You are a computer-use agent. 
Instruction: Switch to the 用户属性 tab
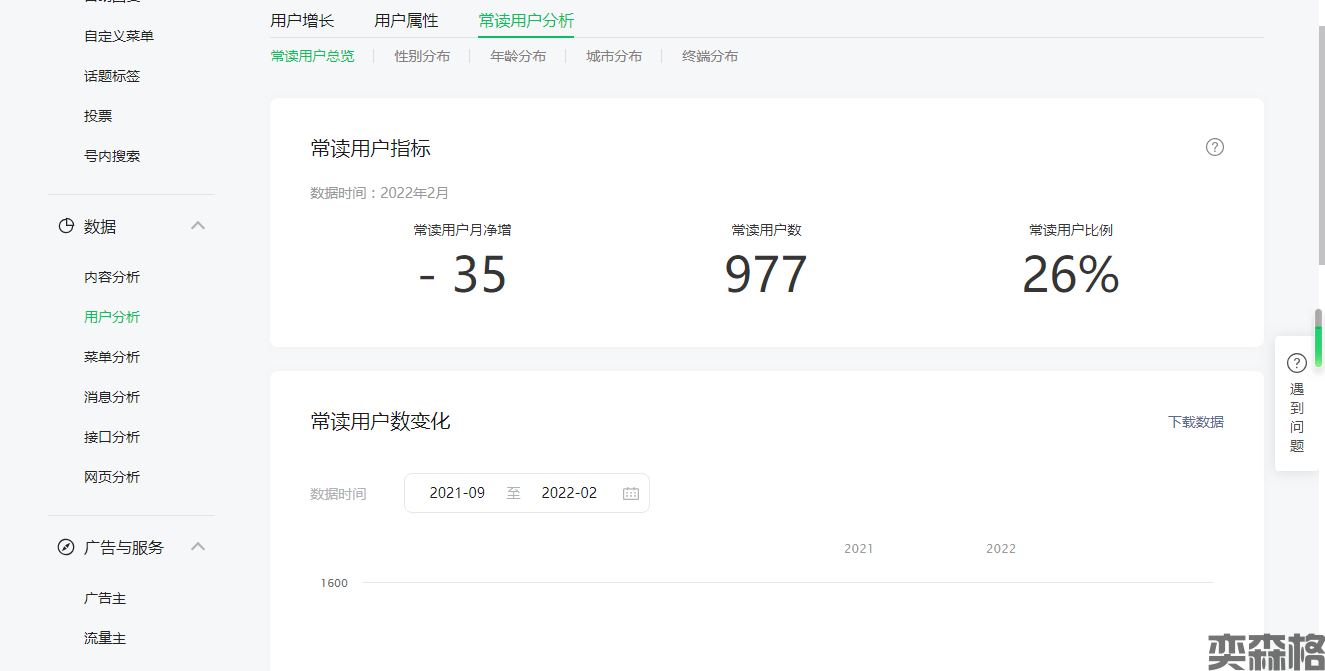pyautogui.click(x=406, y=20)
